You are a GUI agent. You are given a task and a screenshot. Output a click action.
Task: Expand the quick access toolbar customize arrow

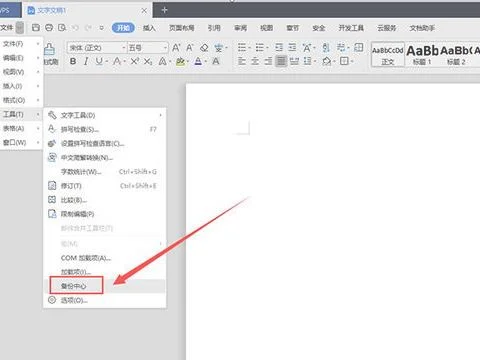(x=102, y=28)
